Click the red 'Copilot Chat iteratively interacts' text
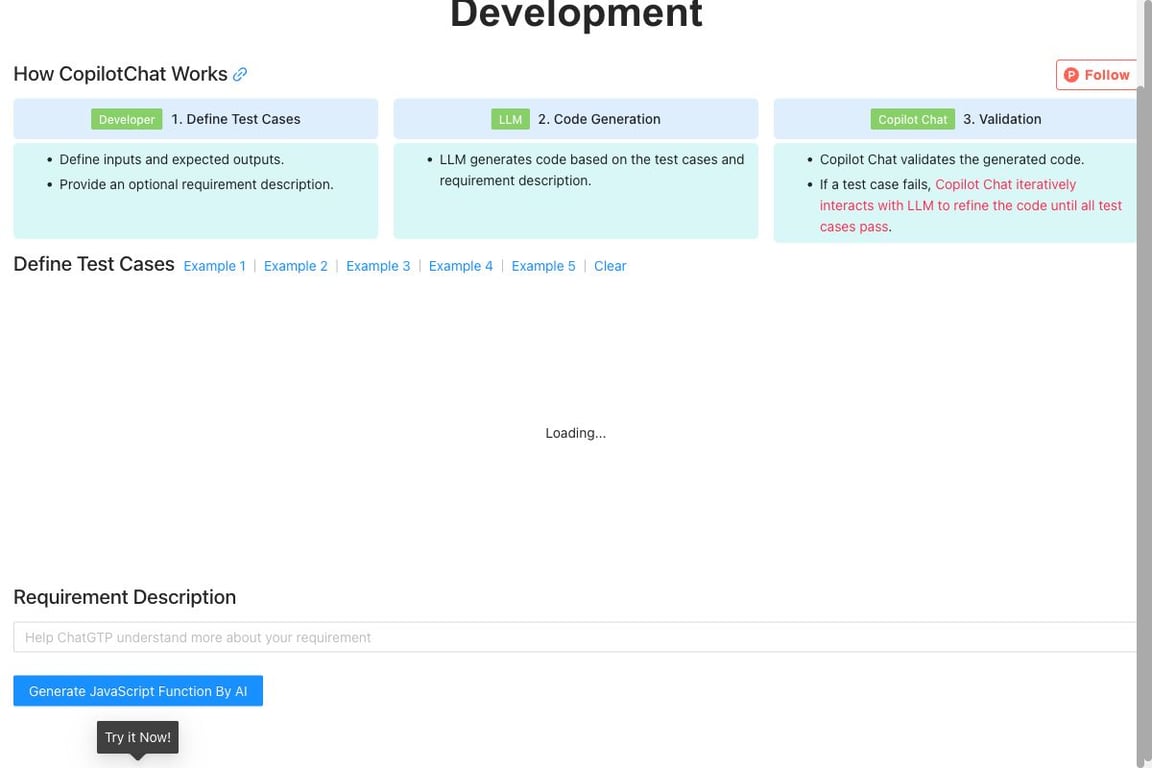Screen dimensions: 1152x768 971,206
